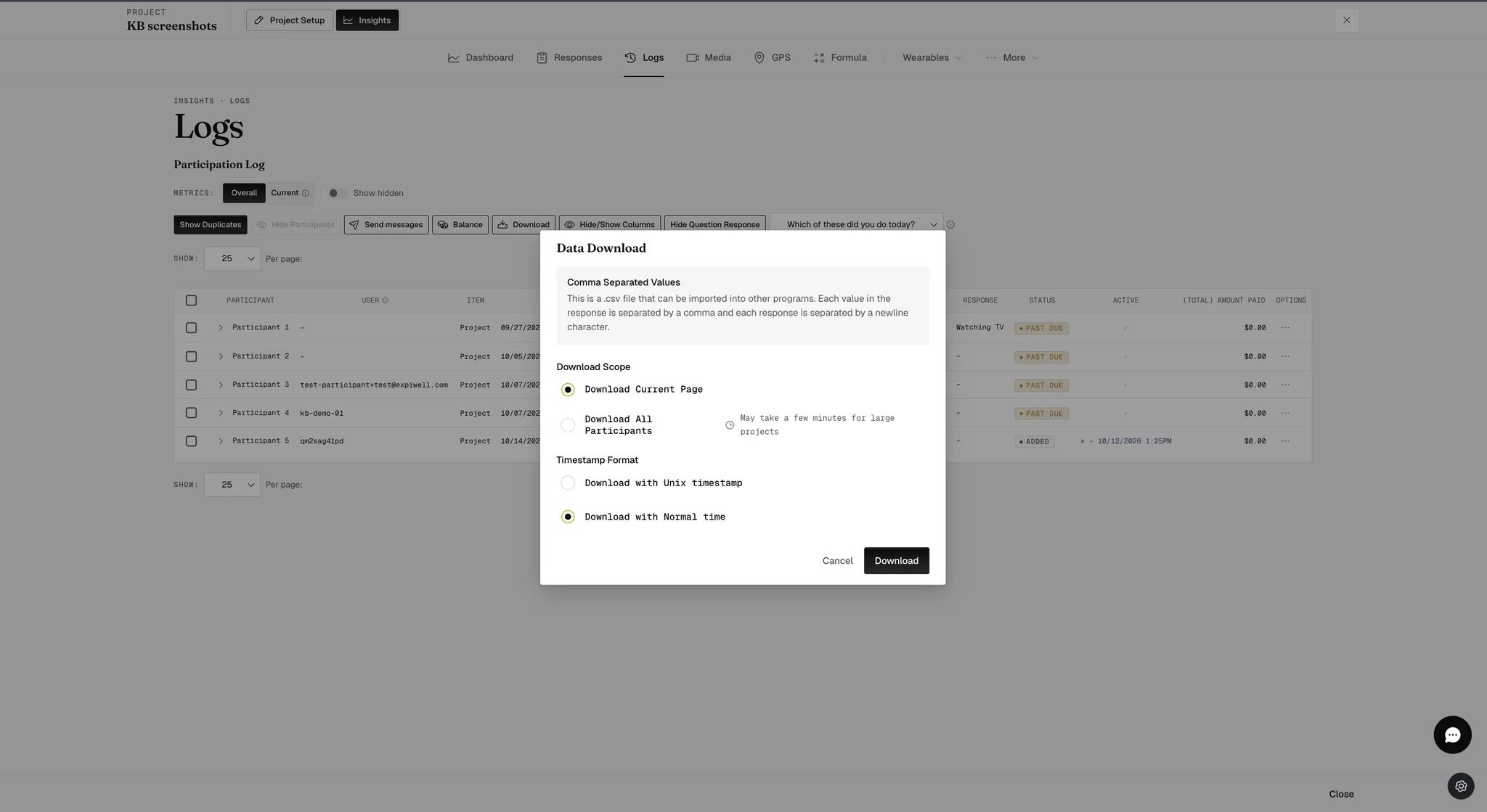
Task: Click the ADDED status badge
Action: (x=1035, y=442)
